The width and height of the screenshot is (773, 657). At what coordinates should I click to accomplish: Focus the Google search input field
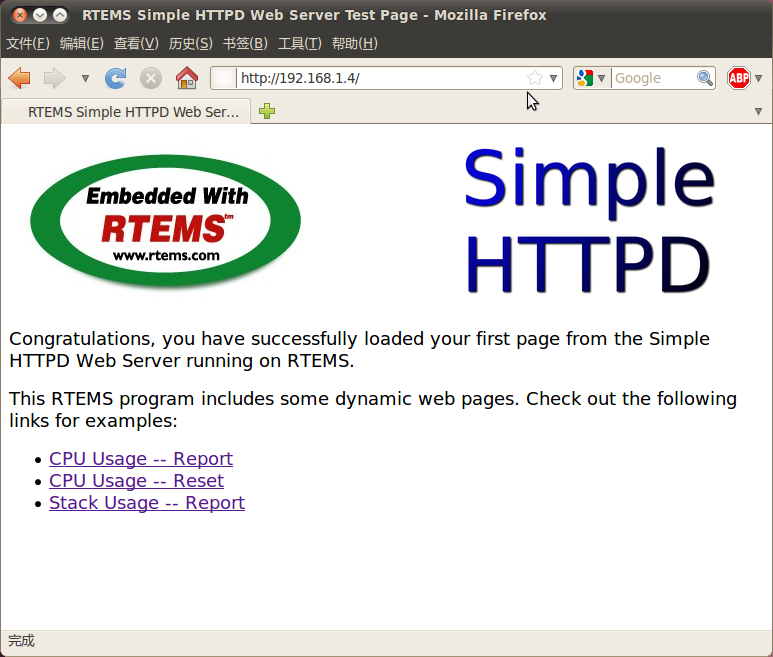coord(654,78)
